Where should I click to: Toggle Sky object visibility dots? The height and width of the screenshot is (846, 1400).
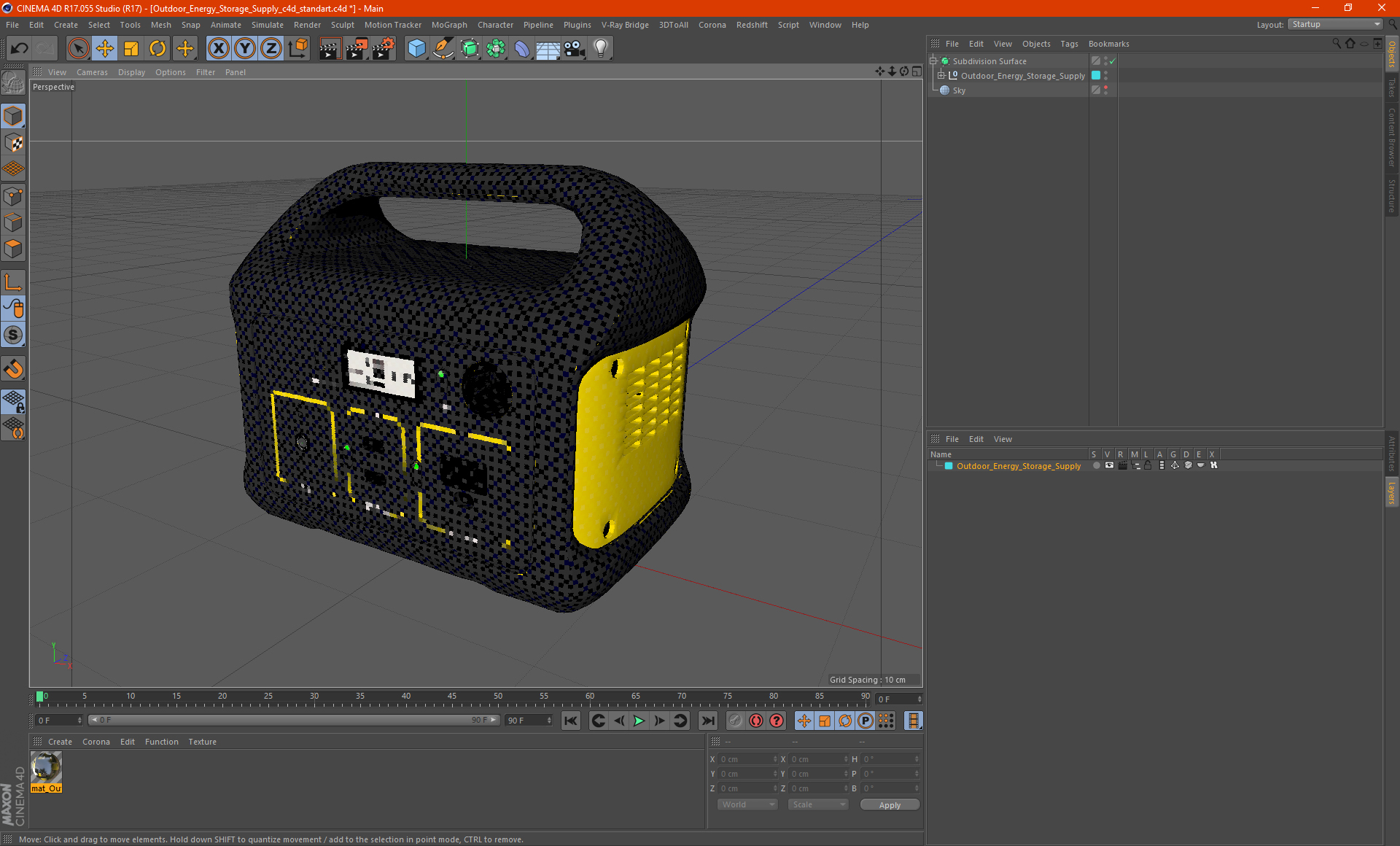click(1105, 90)
